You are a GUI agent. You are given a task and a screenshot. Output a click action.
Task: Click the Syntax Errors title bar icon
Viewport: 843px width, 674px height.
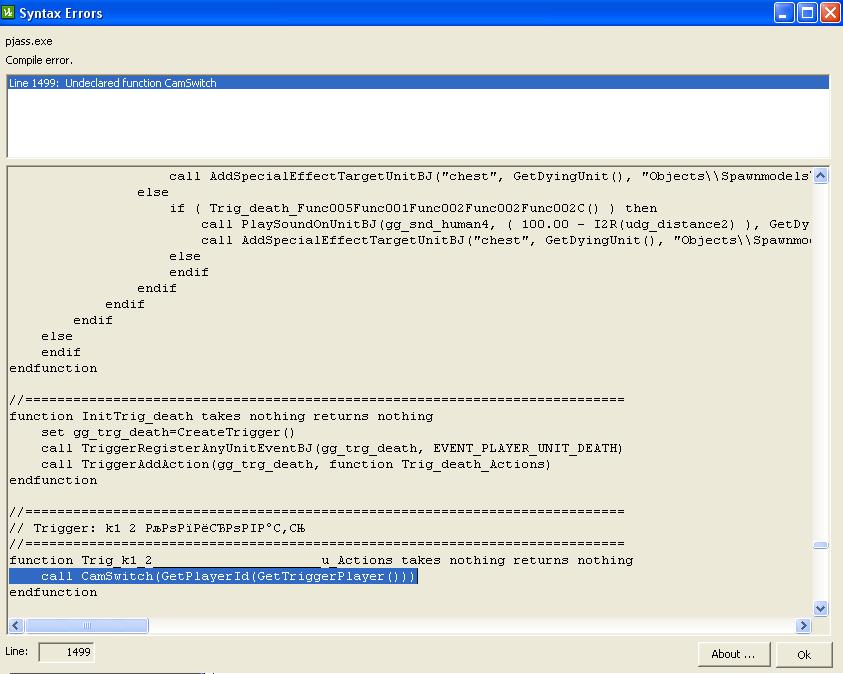coord(8,12)
